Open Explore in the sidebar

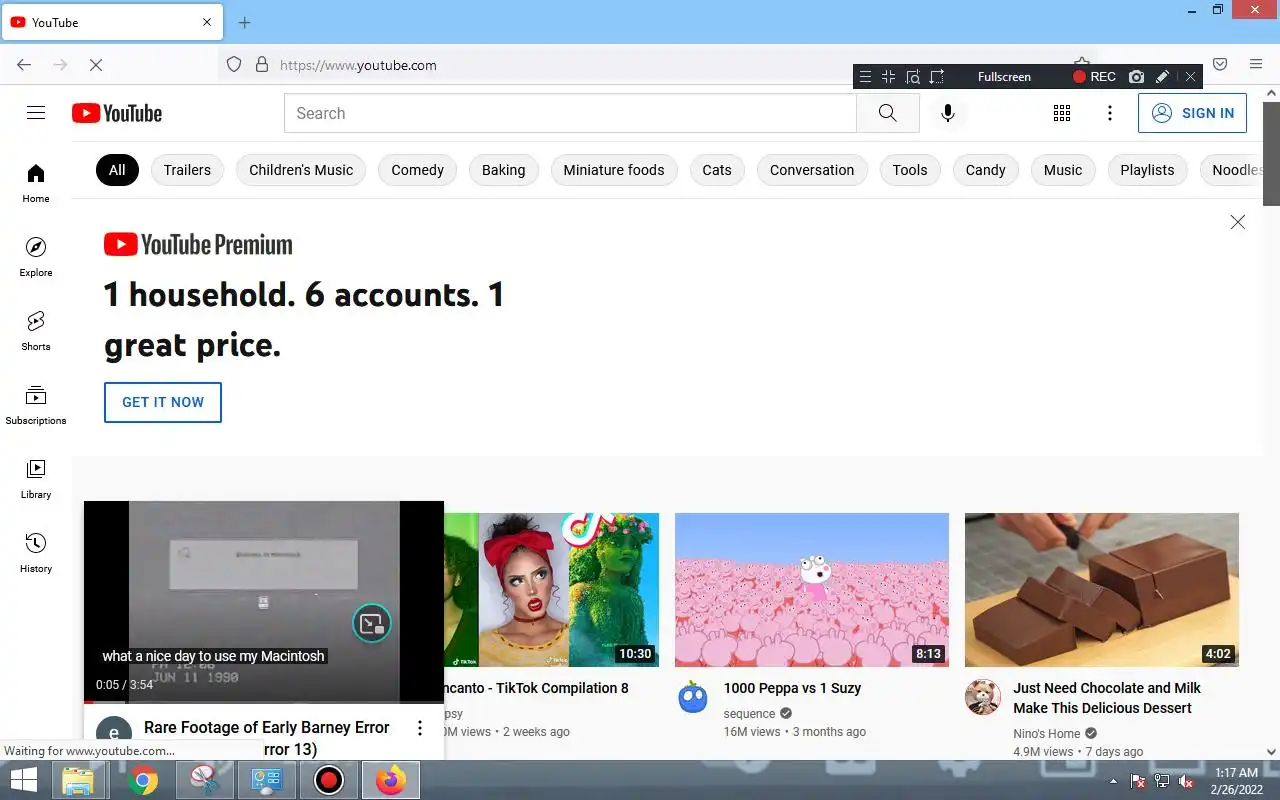coord(36,257)
